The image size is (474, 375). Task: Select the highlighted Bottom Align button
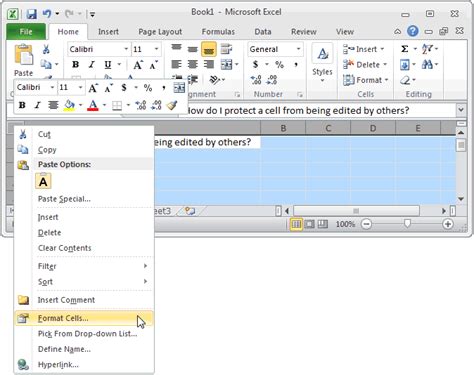(209, 49)
